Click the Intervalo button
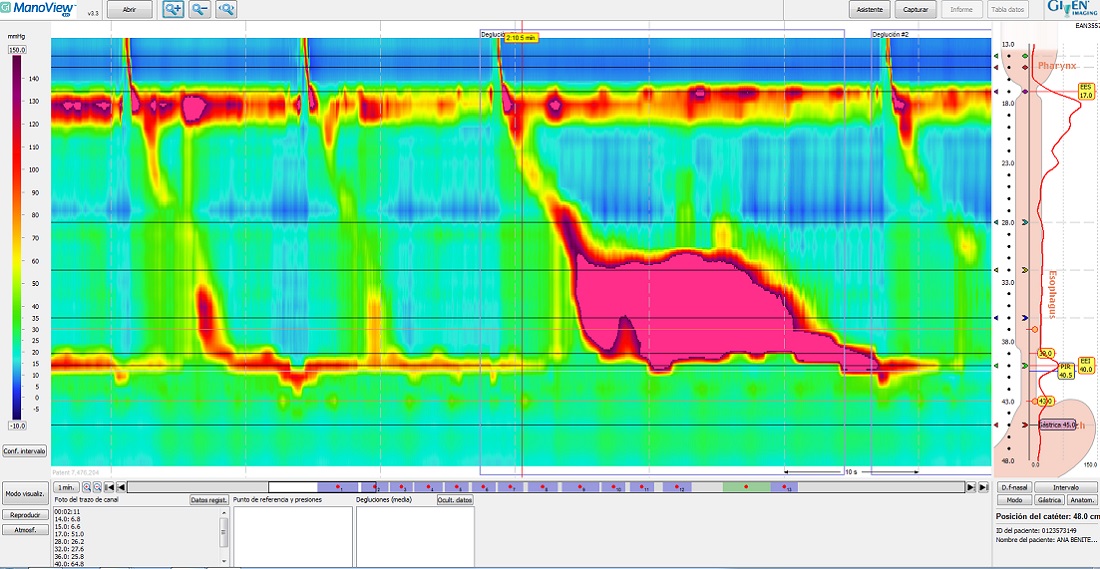Screen dimensions: 1100x569 [x=1066, y=487]
